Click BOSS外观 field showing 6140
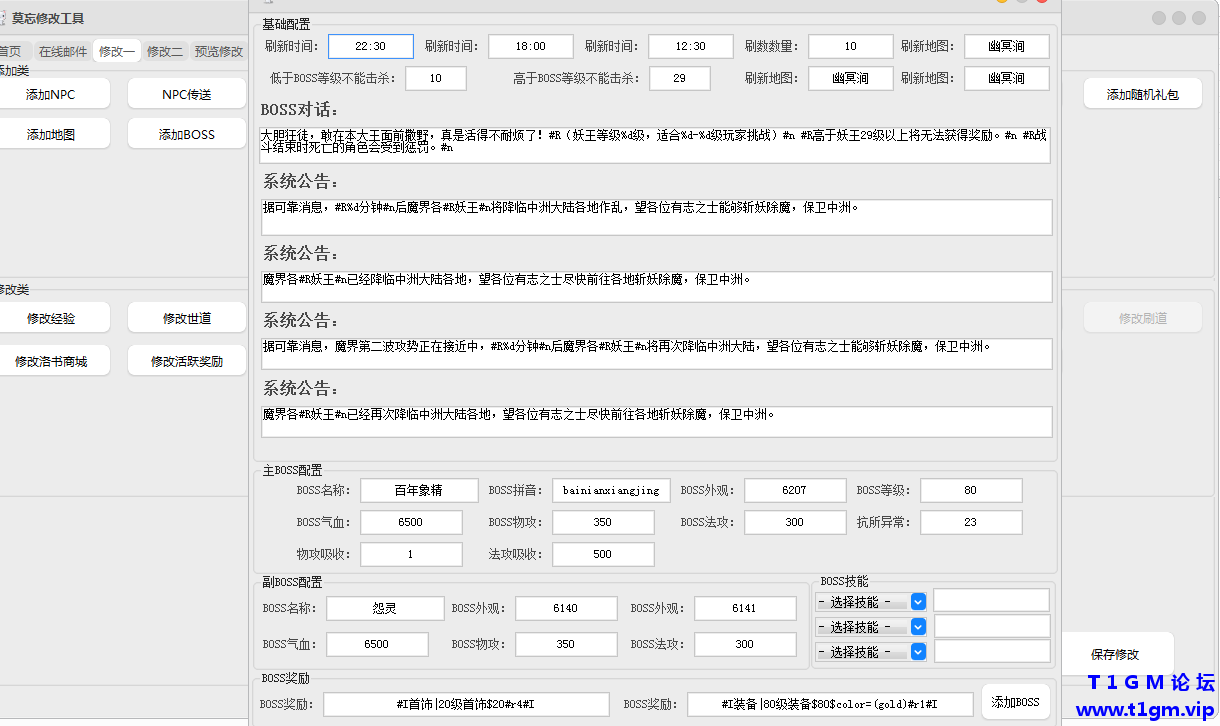 coord(566,608)
